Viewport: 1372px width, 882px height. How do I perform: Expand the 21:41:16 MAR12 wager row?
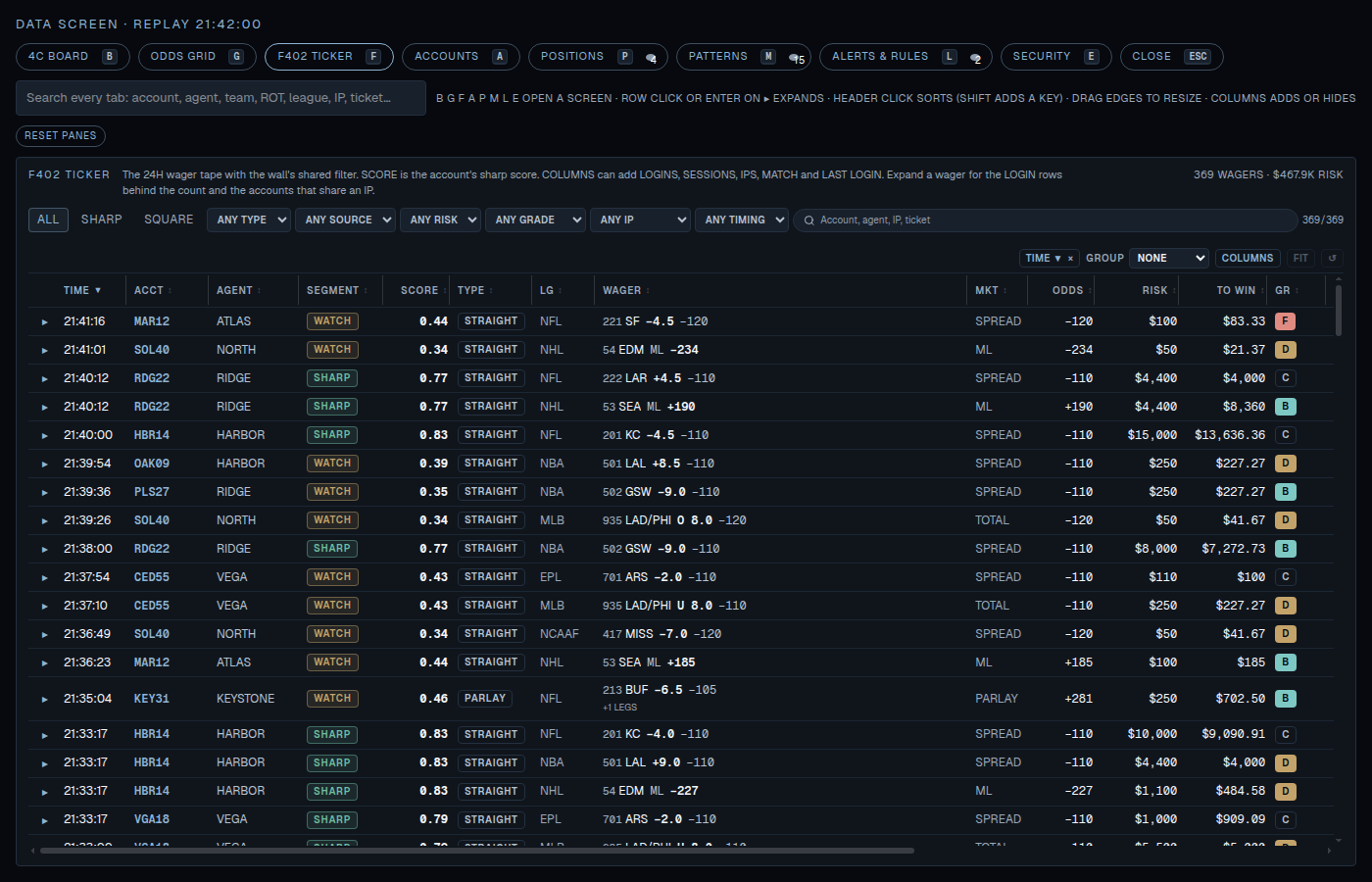[x=45, y=322]
